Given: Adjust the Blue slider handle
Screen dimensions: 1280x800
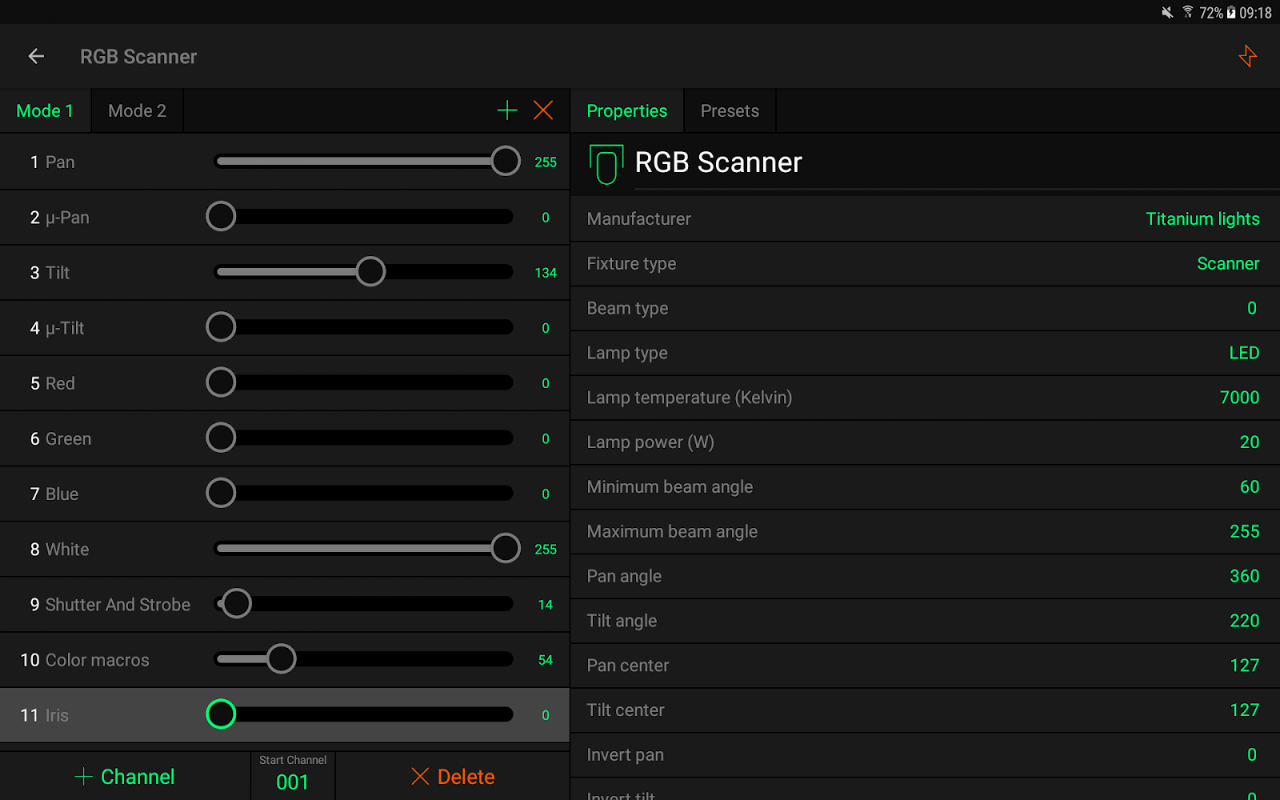Looking at the screenshot, I should click(221, 493).
